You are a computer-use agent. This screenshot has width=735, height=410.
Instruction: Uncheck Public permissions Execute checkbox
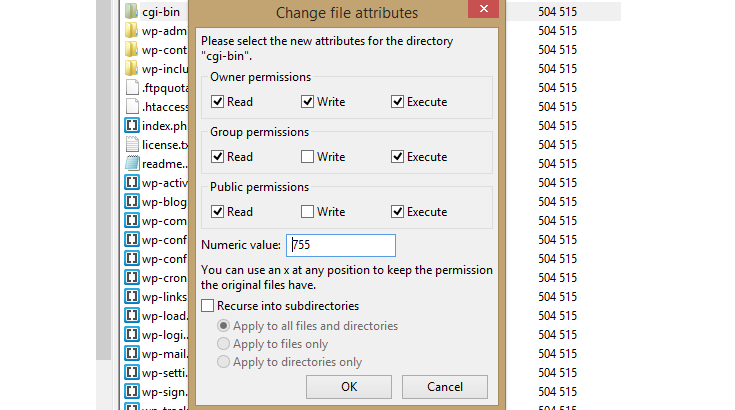click(398, 212)
